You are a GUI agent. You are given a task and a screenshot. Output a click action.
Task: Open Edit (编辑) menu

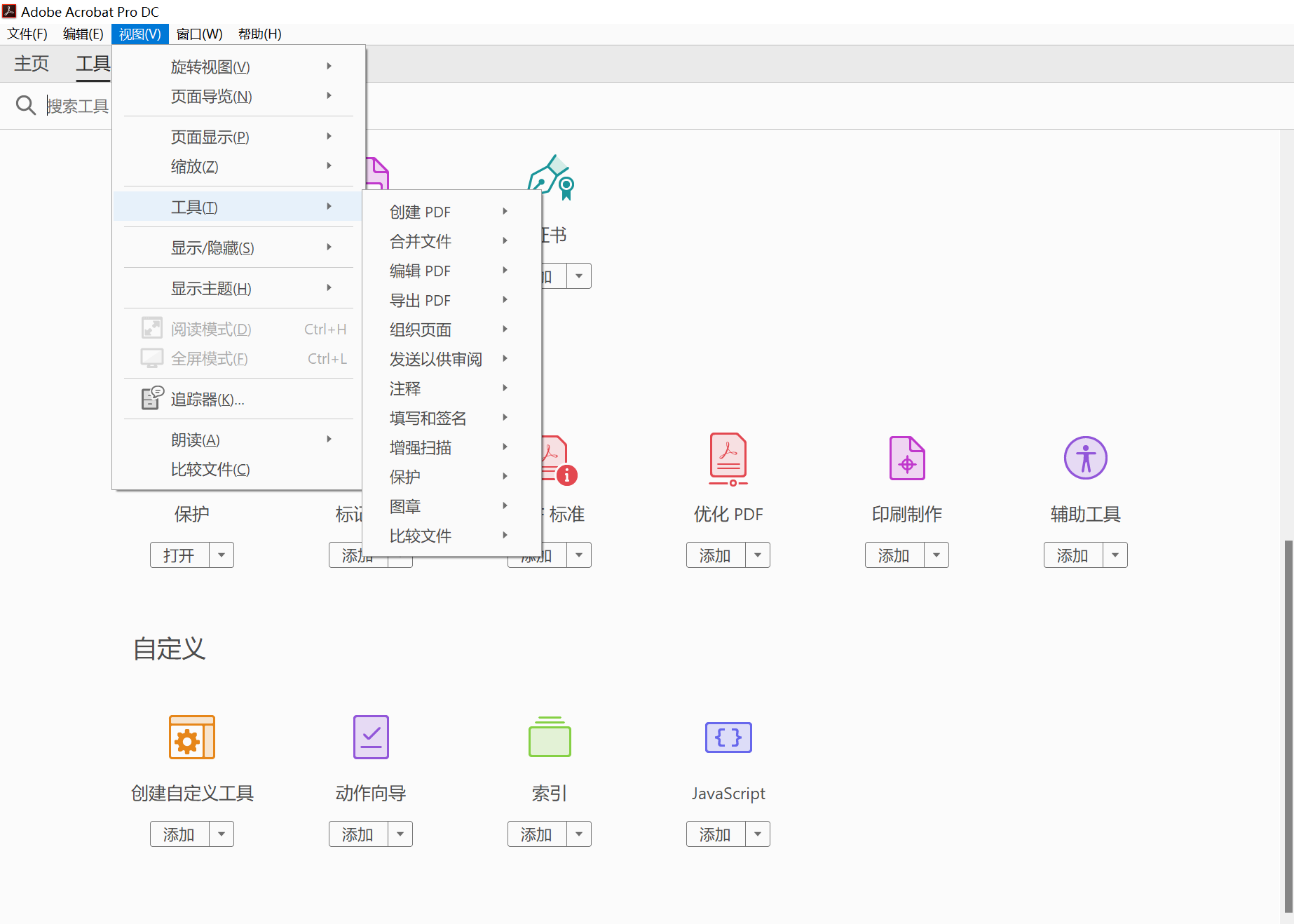[x=83, y=34]
